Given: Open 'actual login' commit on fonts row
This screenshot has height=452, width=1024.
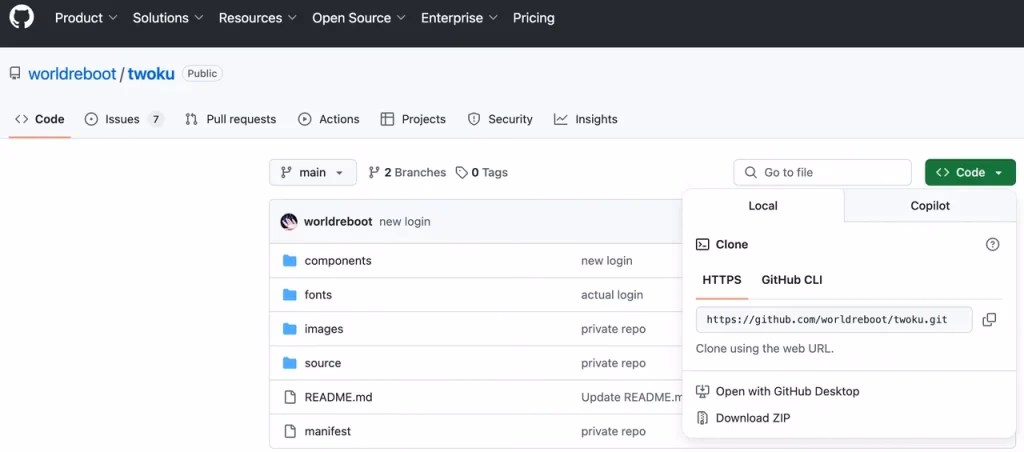Looking at the screenshot, I should coord(612,295).
